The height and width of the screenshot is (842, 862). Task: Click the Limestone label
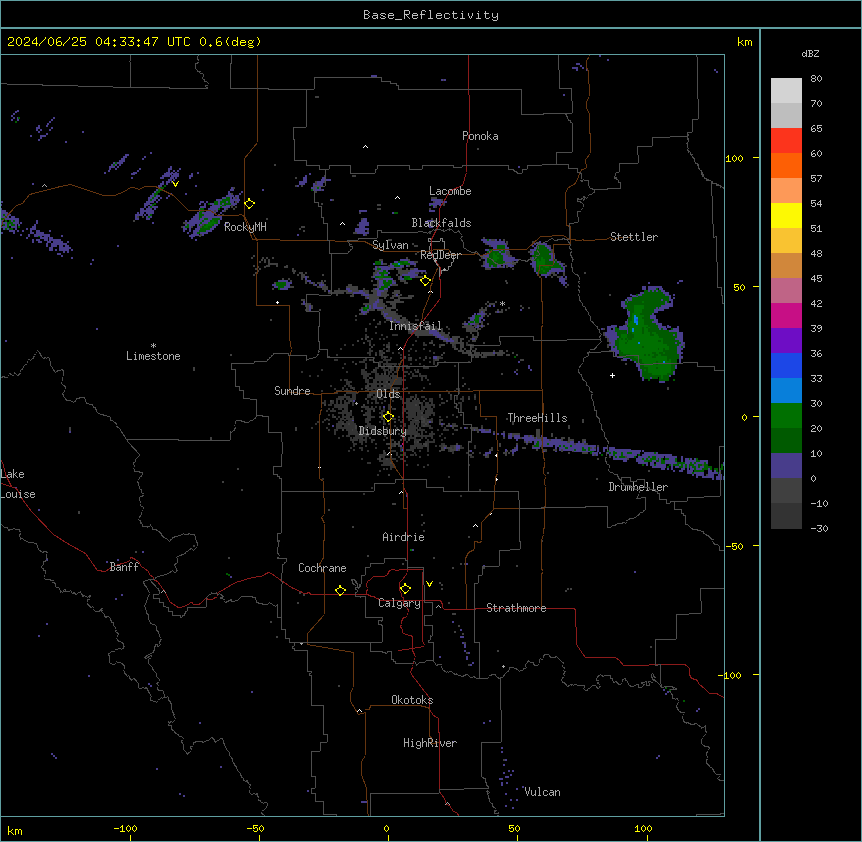(x=153, y=356)
